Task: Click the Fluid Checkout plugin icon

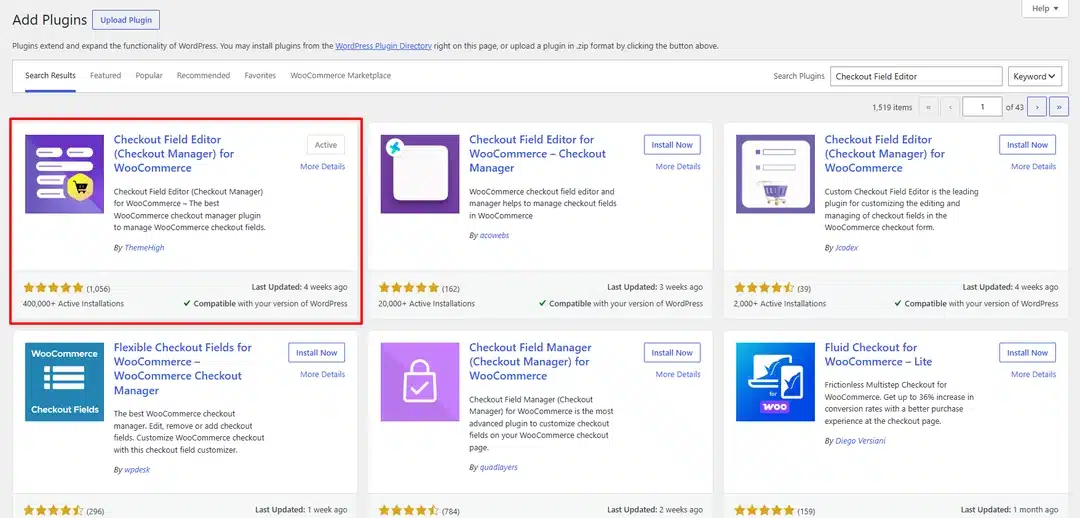Action: tap(776, 382)
